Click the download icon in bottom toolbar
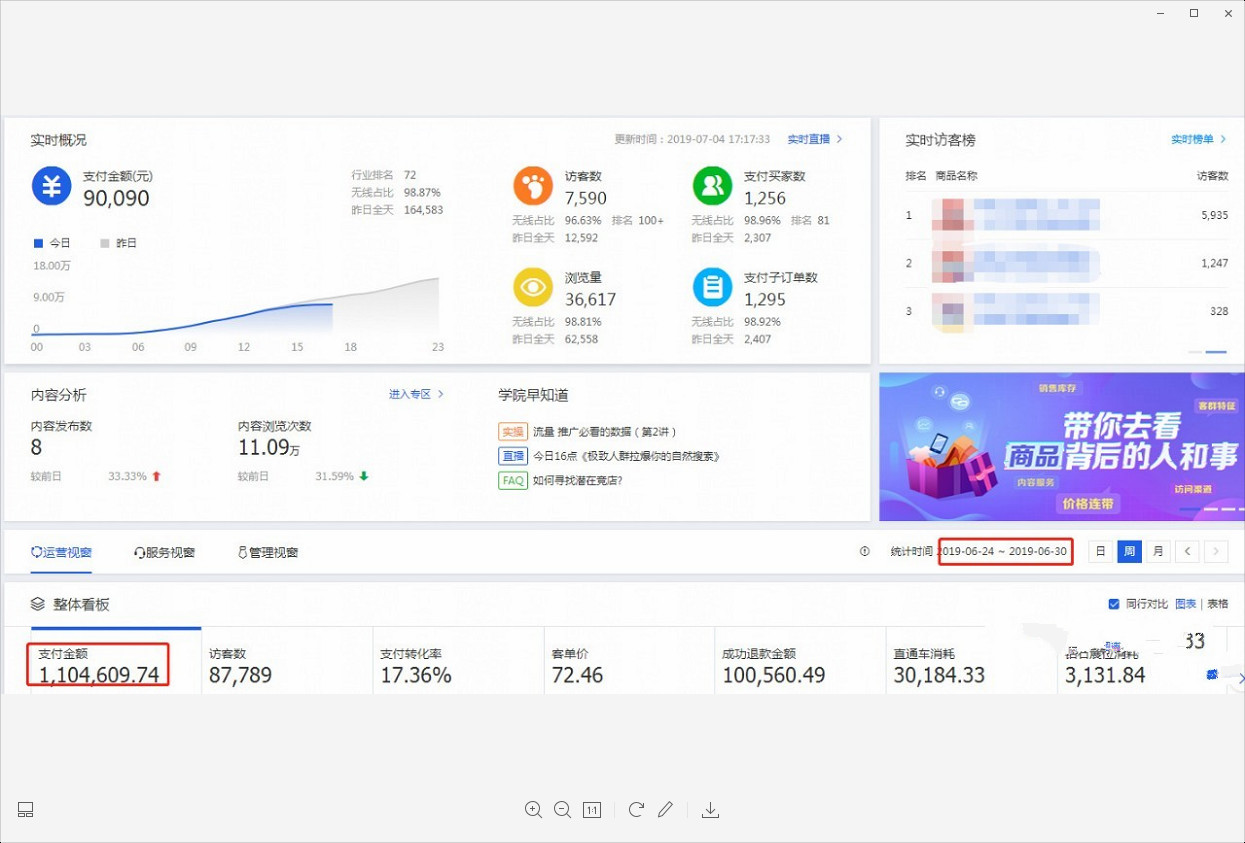This screenshot has width=1245, height=843. pyautogui.click(x=710, y=810)
